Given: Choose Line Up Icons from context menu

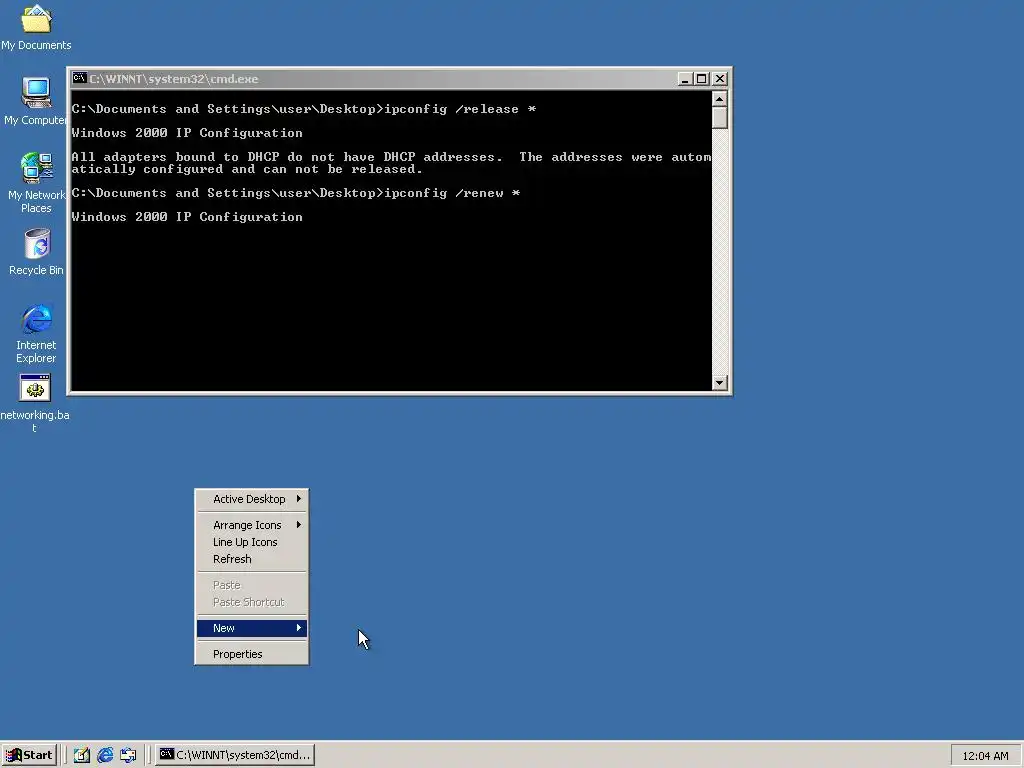Looking at the screenshot, I should coord(251,542).
